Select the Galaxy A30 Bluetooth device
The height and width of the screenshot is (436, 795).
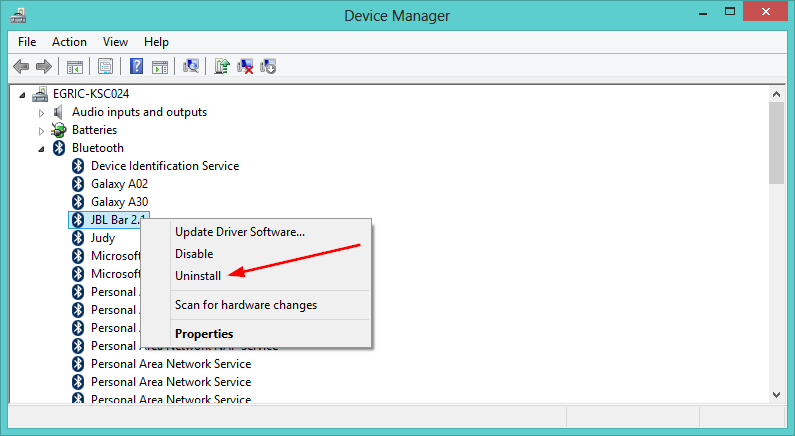click(x=119, y=202)
